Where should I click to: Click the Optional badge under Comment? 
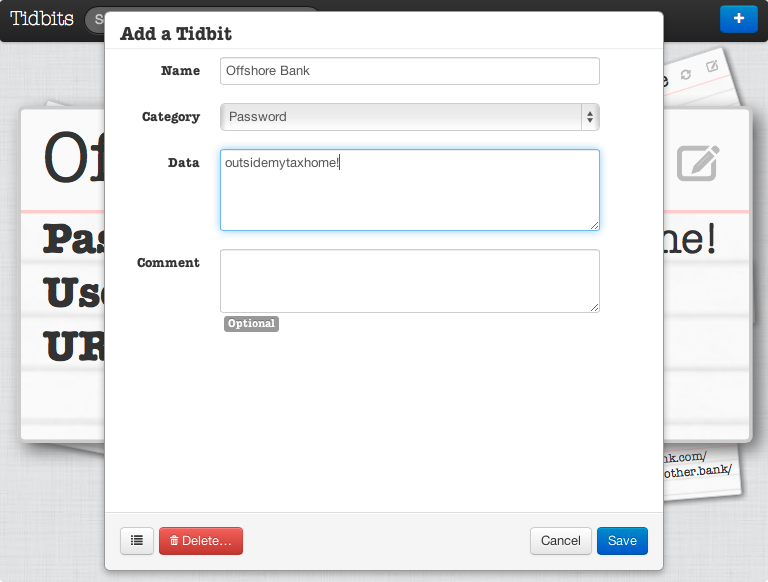coord(251,323)
